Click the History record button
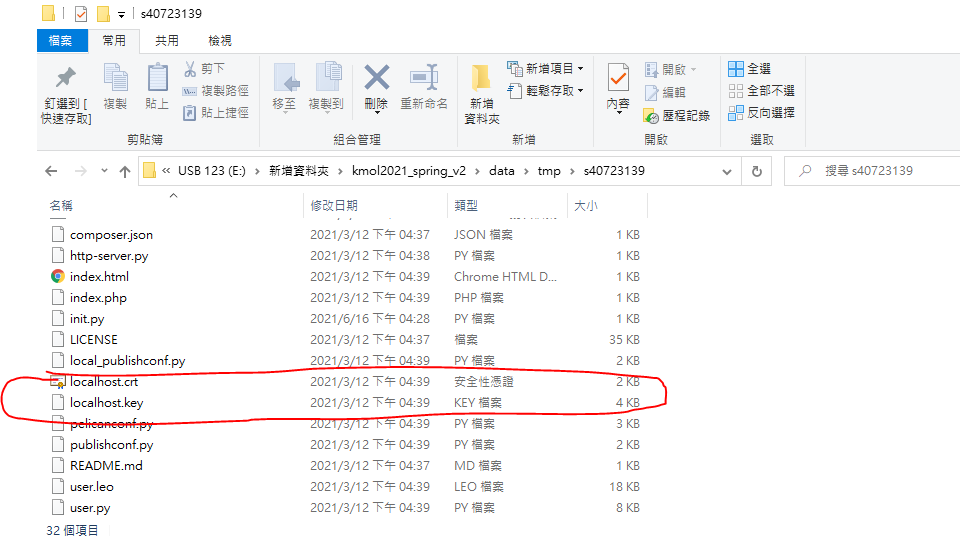This screenshot has height=540, width=960. pos(677,115)
